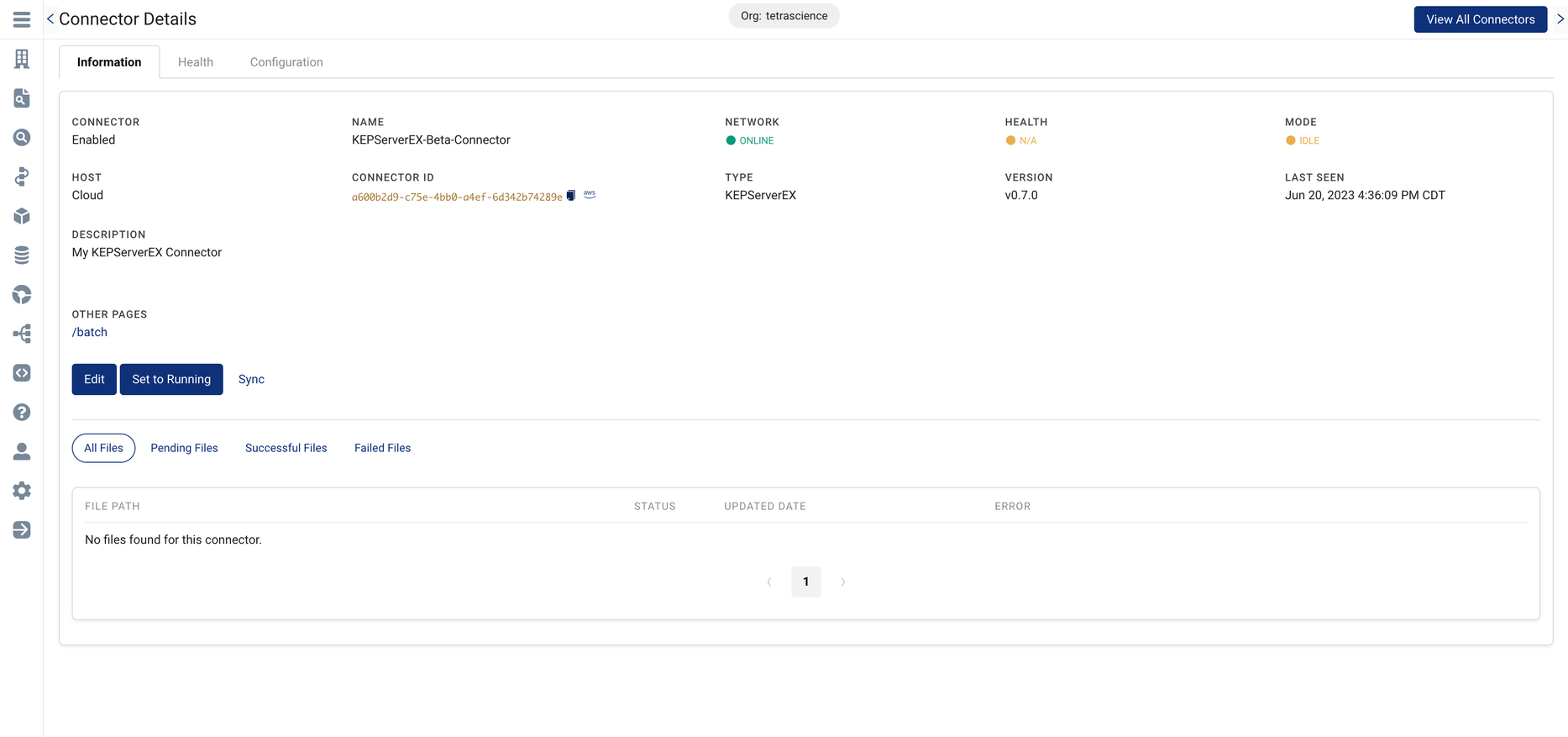Click the ONLINE network status
Image resolution: width=1568 pixels, height=737 pixels.
click(x=750, y=140)
